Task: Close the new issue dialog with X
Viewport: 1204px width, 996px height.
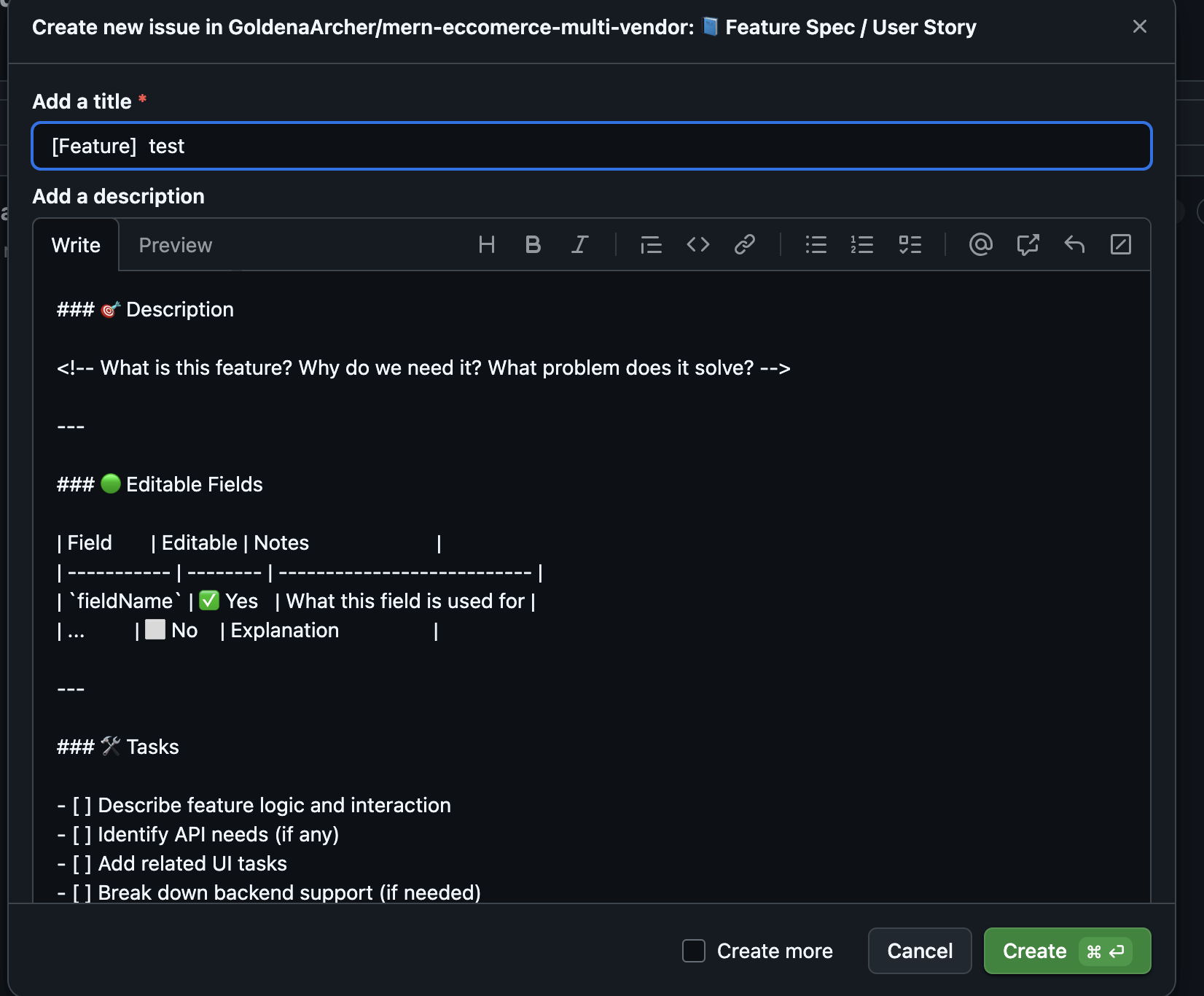Action: tap(1140, 27)
